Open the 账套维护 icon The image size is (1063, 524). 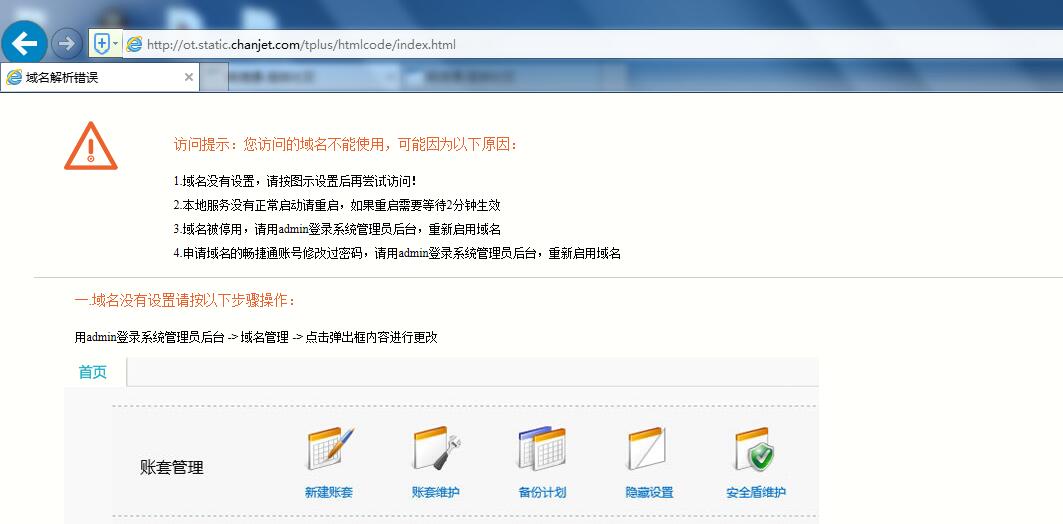point(437,448)
